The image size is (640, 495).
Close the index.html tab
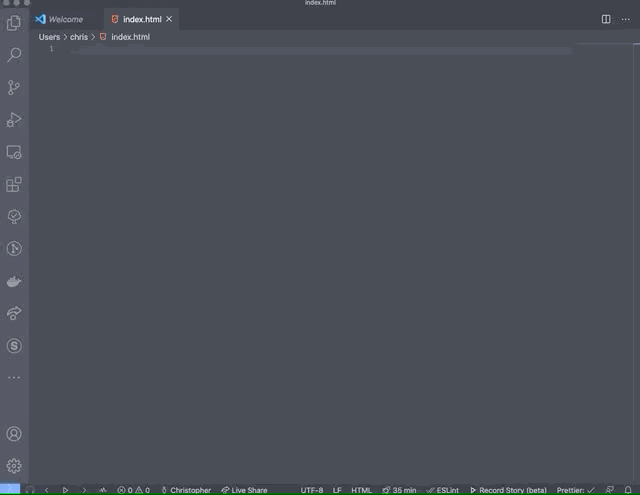[x=169, y=19]
